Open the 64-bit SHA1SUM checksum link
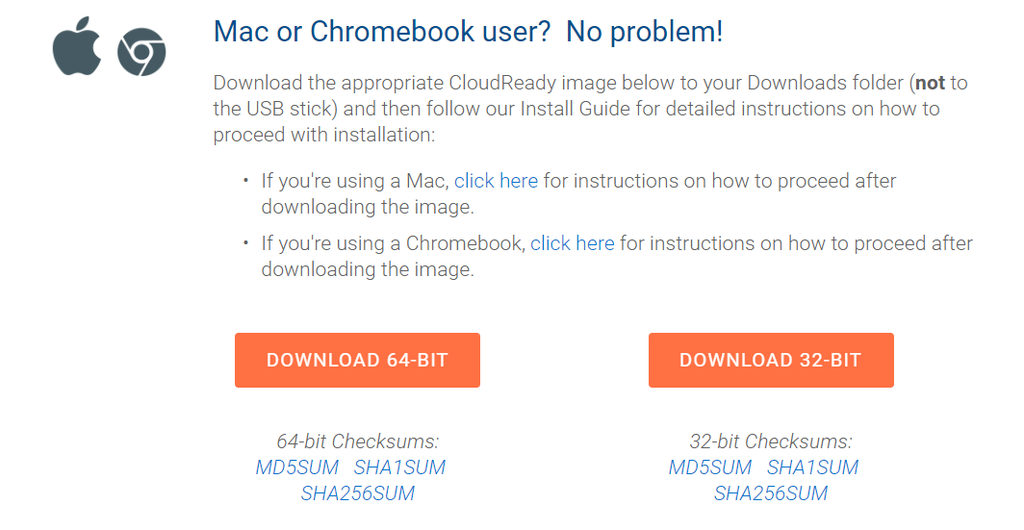Screen dimensions: 1024x530 click(400, 467)
